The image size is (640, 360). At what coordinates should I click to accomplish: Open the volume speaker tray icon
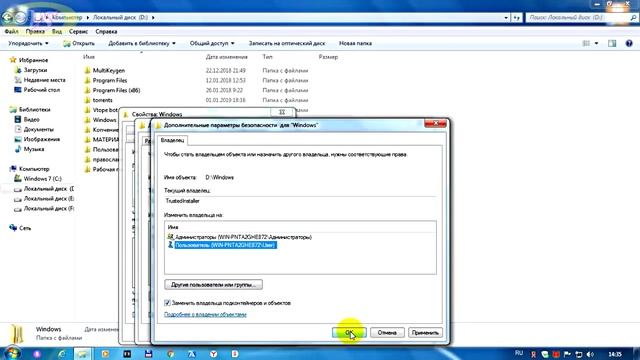pos(590,354)
